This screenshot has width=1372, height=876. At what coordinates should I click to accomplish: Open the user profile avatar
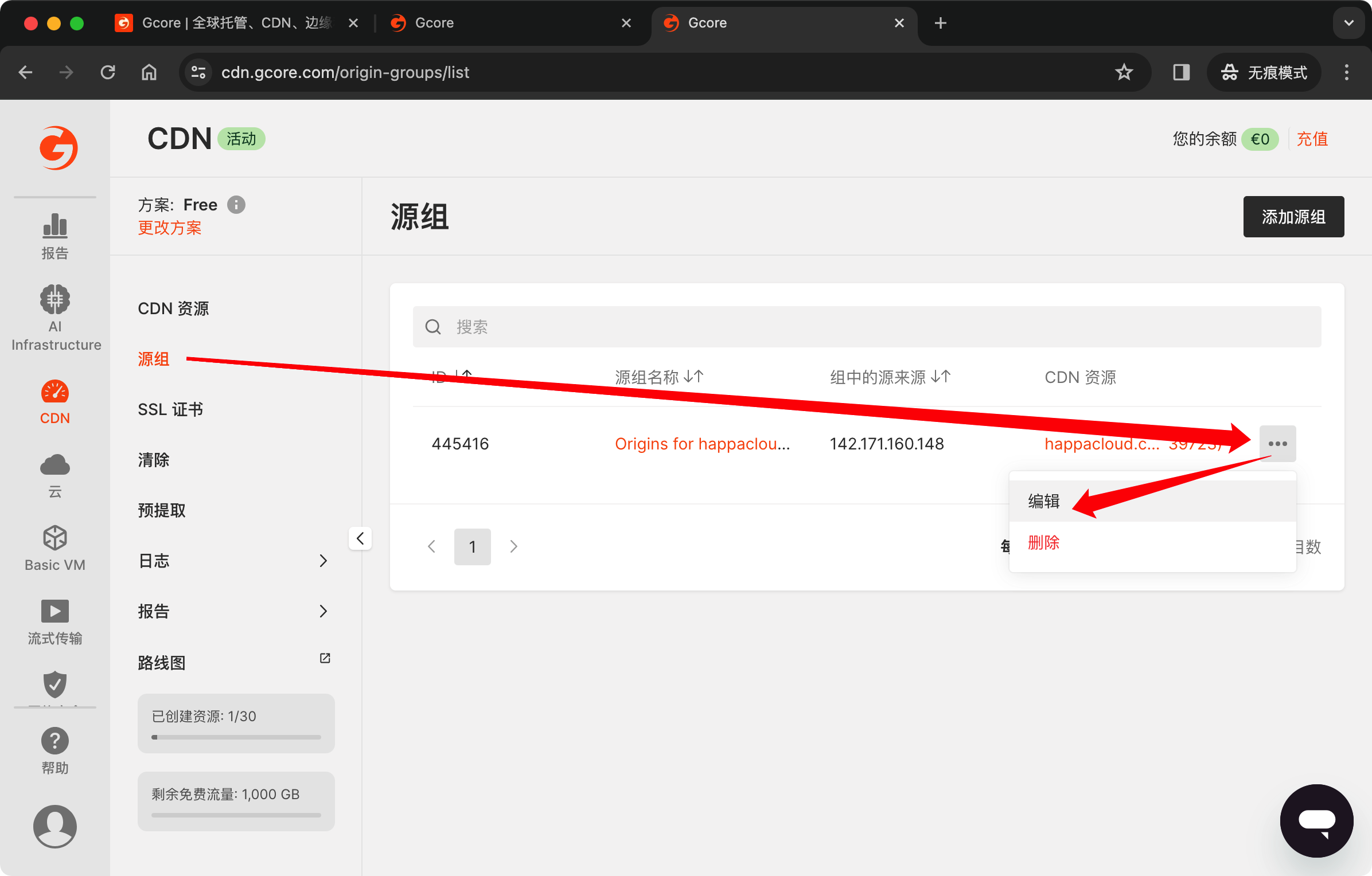55,826
